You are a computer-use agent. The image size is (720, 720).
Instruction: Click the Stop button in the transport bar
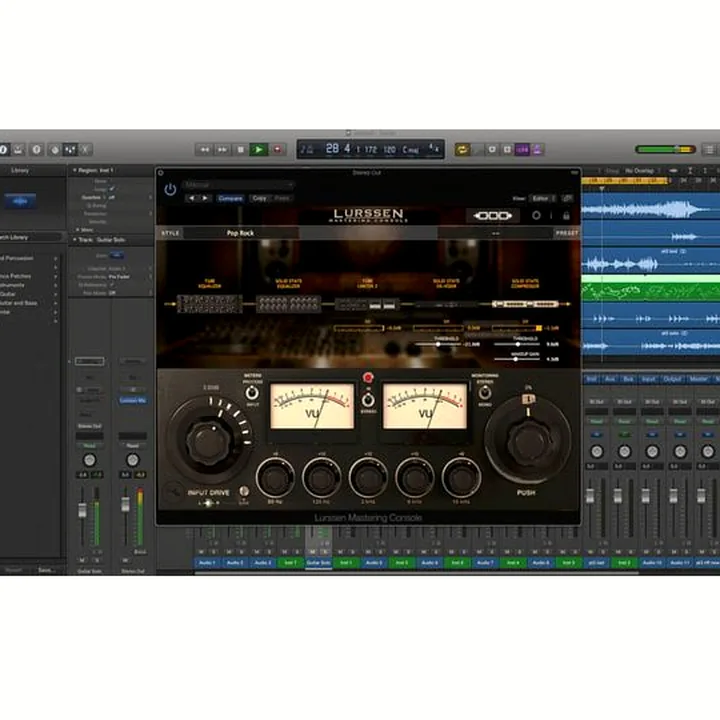pyautogui.click(x=240, y=149)
